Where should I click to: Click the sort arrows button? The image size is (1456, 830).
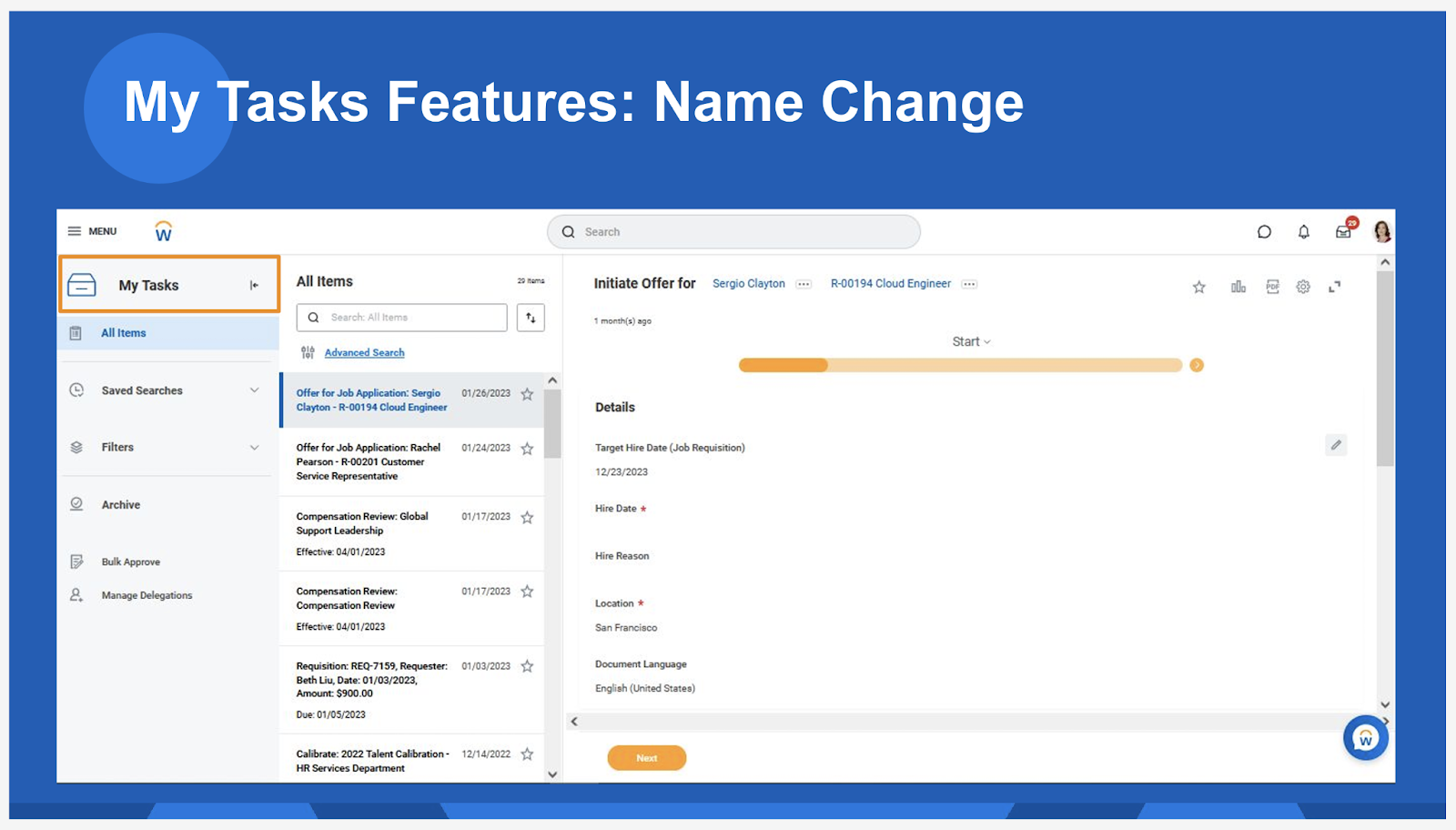(x=531, y=318)
